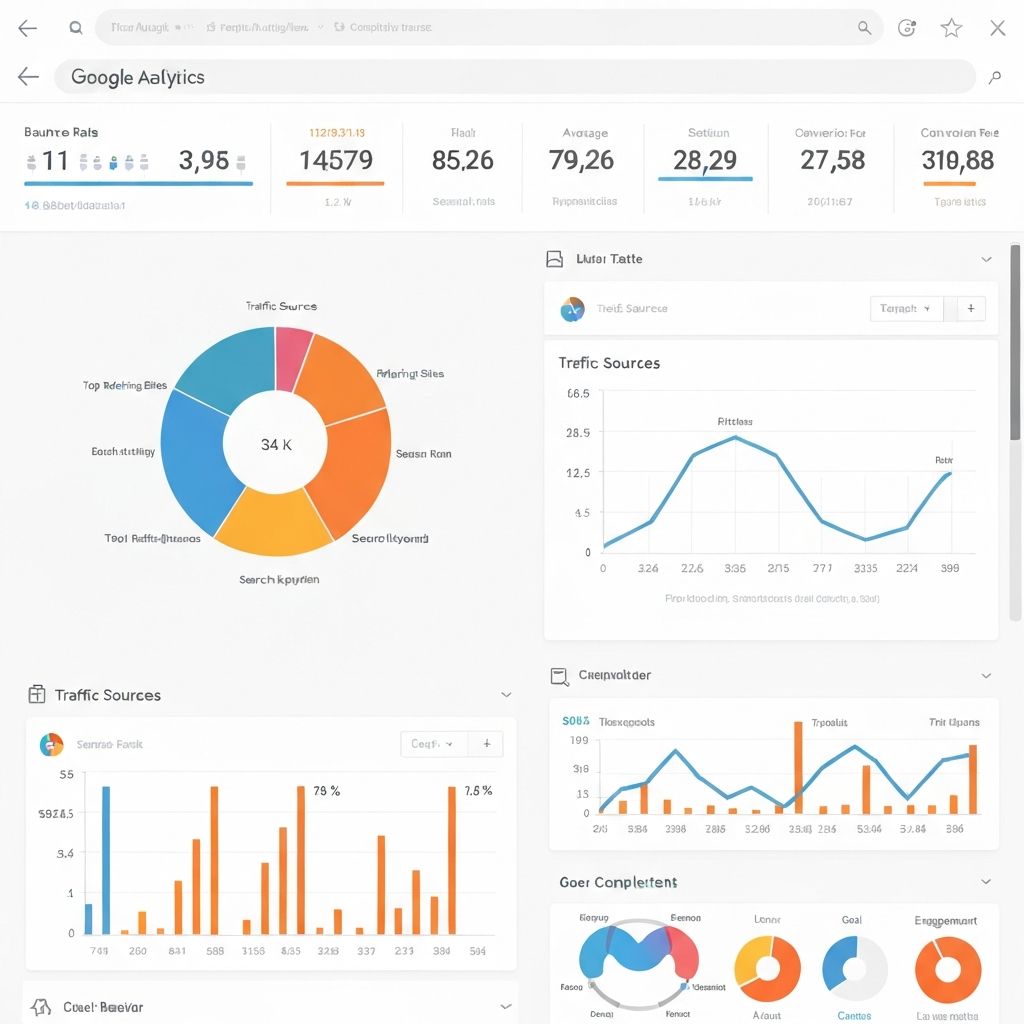Click the Traffic Sources section panel icon
Viewport: 1024px width, 1024px height.
[37, 694]
